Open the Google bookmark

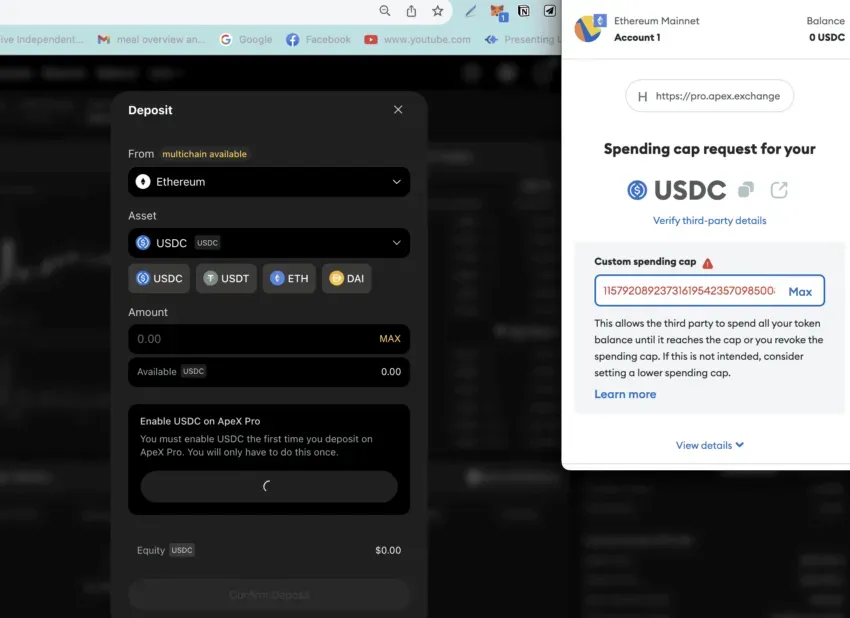point(246,40)
